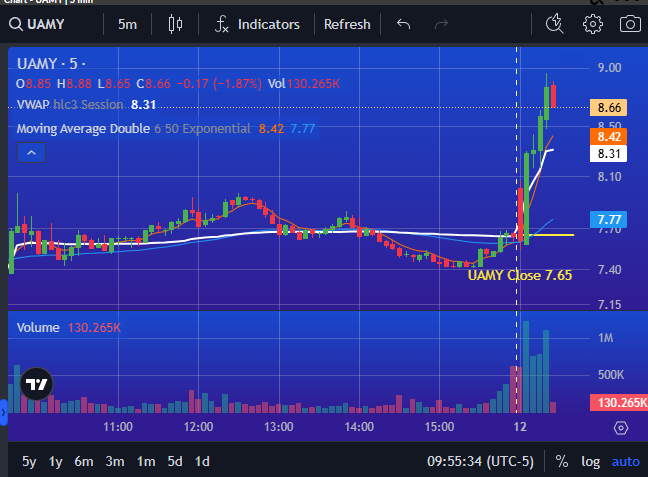648x477 pixels.
Task: Select the 5d date range
Action: [x=175, y=461]
